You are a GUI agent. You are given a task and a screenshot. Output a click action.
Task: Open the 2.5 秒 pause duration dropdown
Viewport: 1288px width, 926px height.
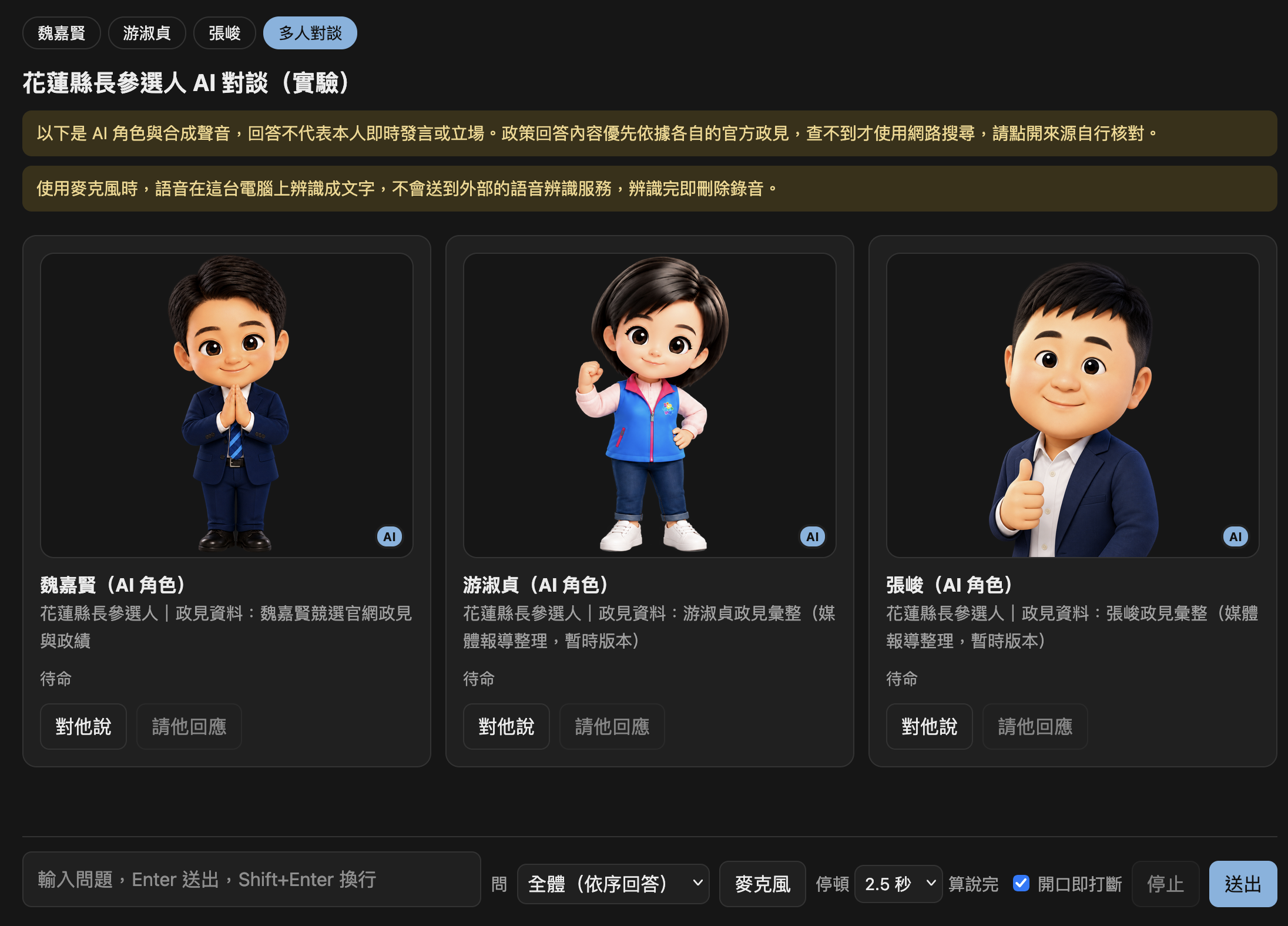pyautogui.click(x=898, y=884)
